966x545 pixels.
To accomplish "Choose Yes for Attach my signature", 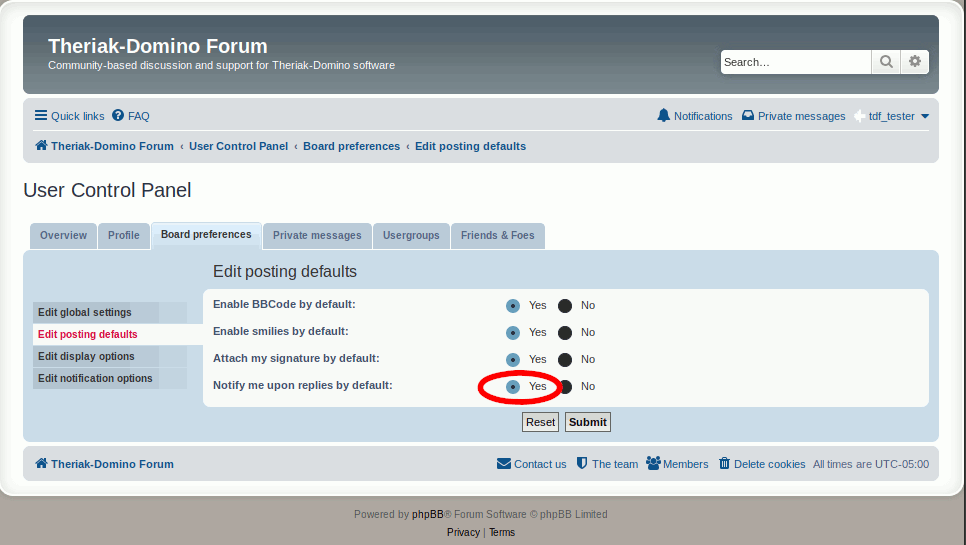I will coord(513,360).
